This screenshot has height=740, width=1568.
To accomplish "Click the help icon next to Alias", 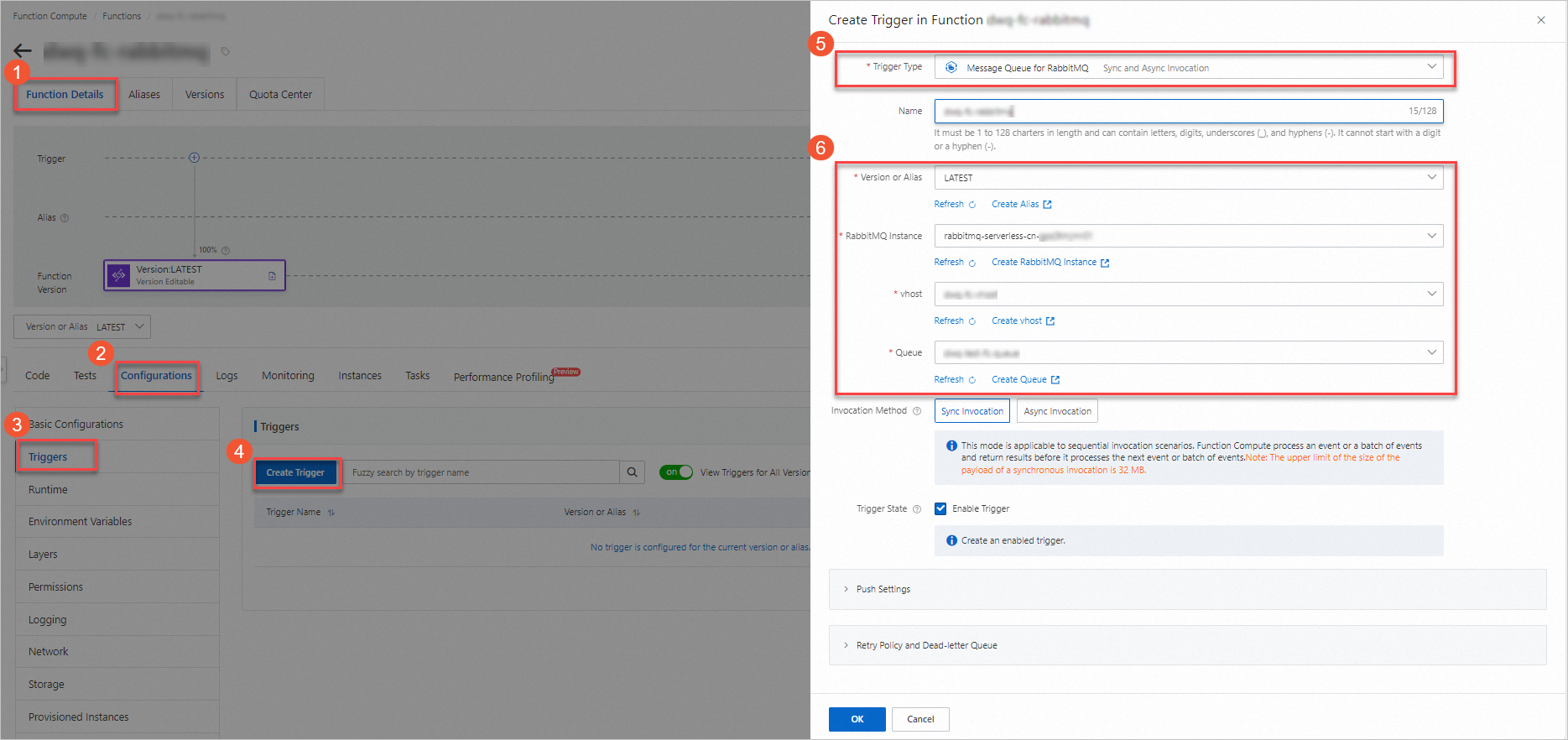I will (65, 218).
